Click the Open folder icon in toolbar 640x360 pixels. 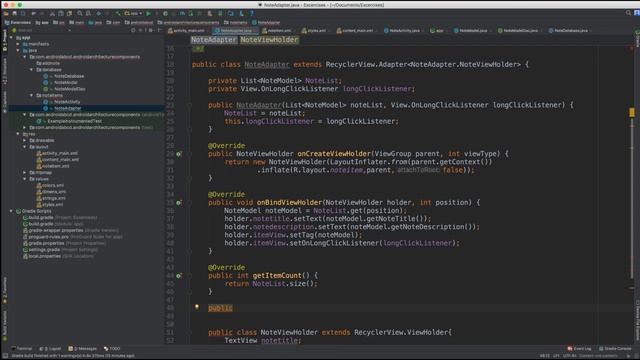coord(6,13)
